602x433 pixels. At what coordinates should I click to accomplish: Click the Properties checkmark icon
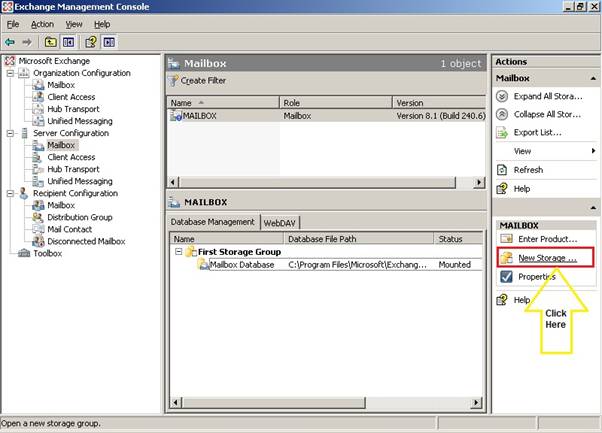(506, 276)
